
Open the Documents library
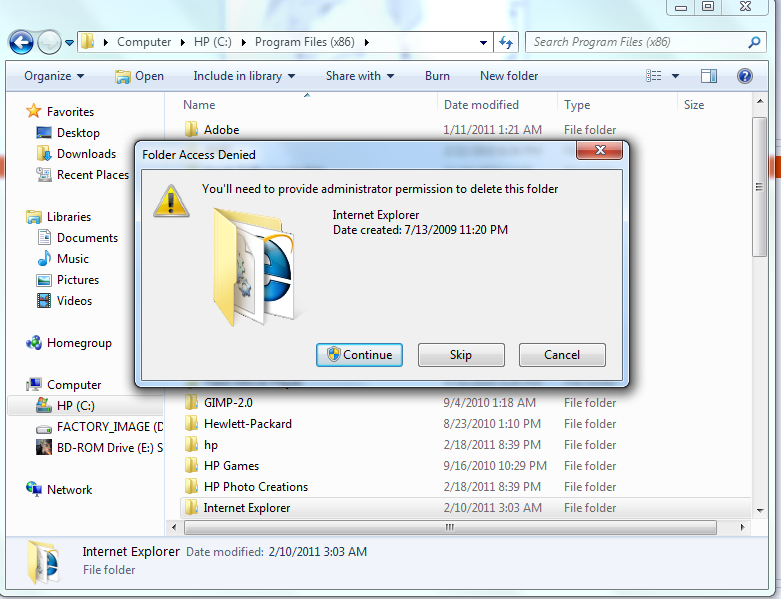tap(78, 238)
